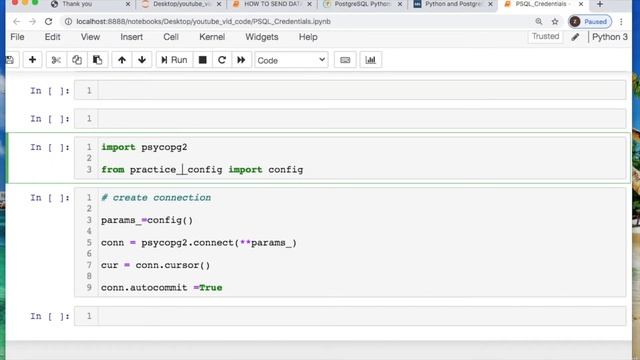The width and height of the screenshot is (640, 360).
Task: Click the psycopg2.connect line
Action: click(199, 243)
